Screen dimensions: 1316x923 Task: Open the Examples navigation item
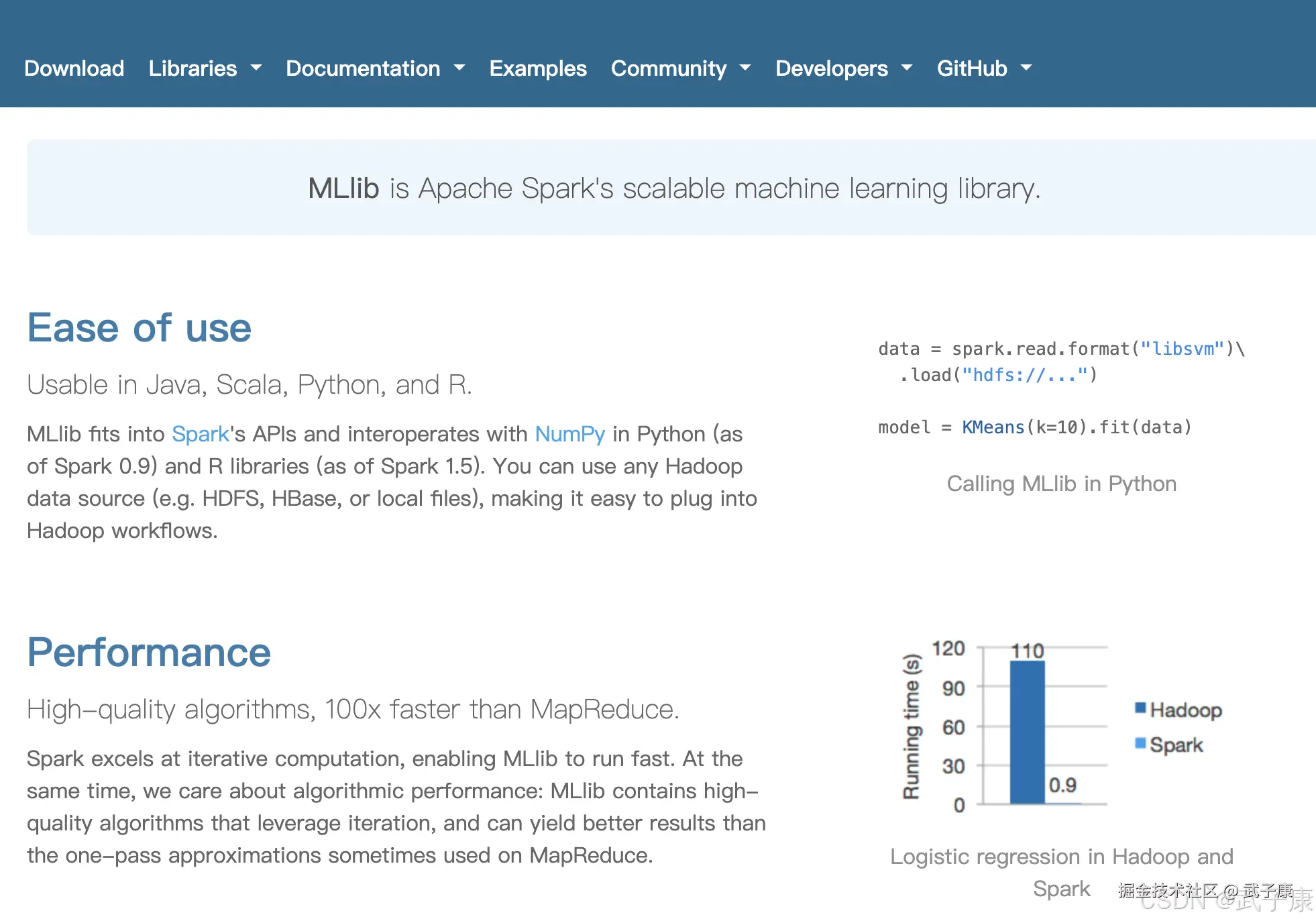[x=537, y=68]
